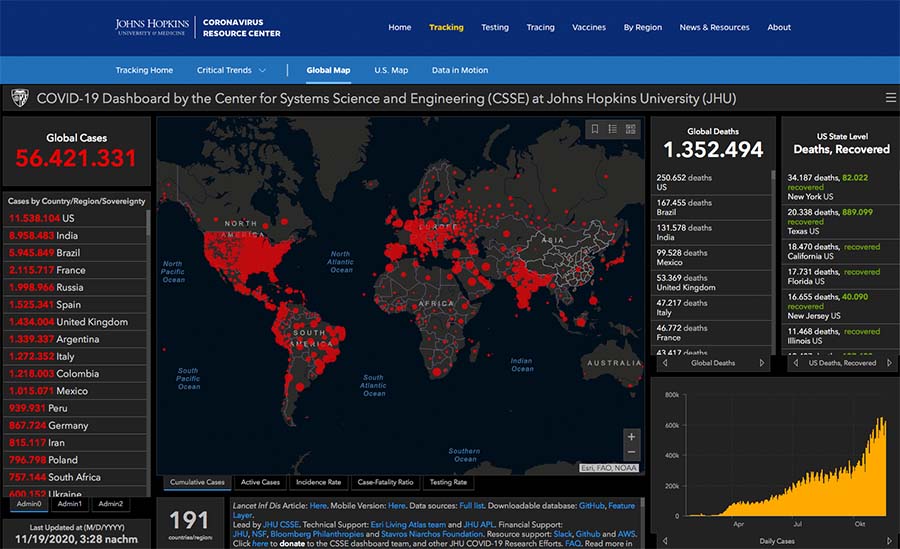Switch to Data in Motion tab
The height and width of the screenshot is (549, 900).
point(460,70)
